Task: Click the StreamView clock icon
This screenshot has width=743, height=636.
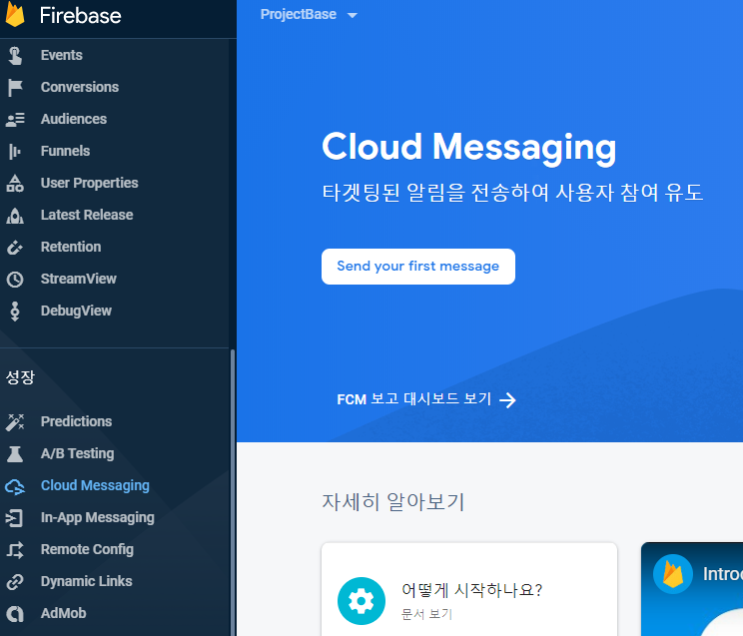Action: (15, 280)
